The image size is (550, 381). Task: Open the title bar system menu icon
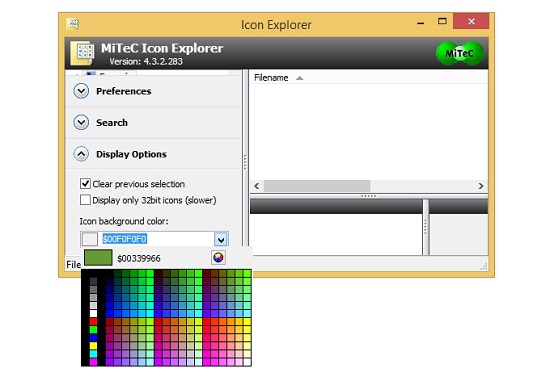[x=73, y=24]
